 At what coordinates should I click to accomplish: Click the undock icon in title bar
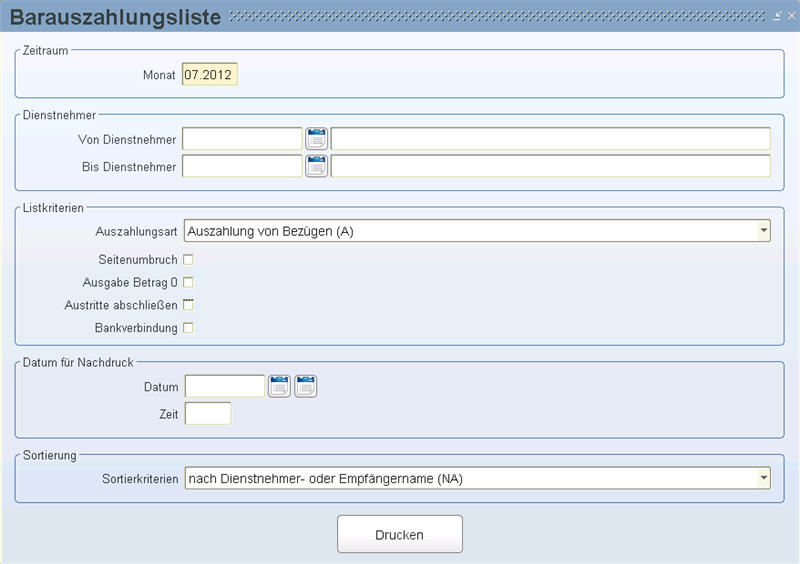[x=777, y=16]
